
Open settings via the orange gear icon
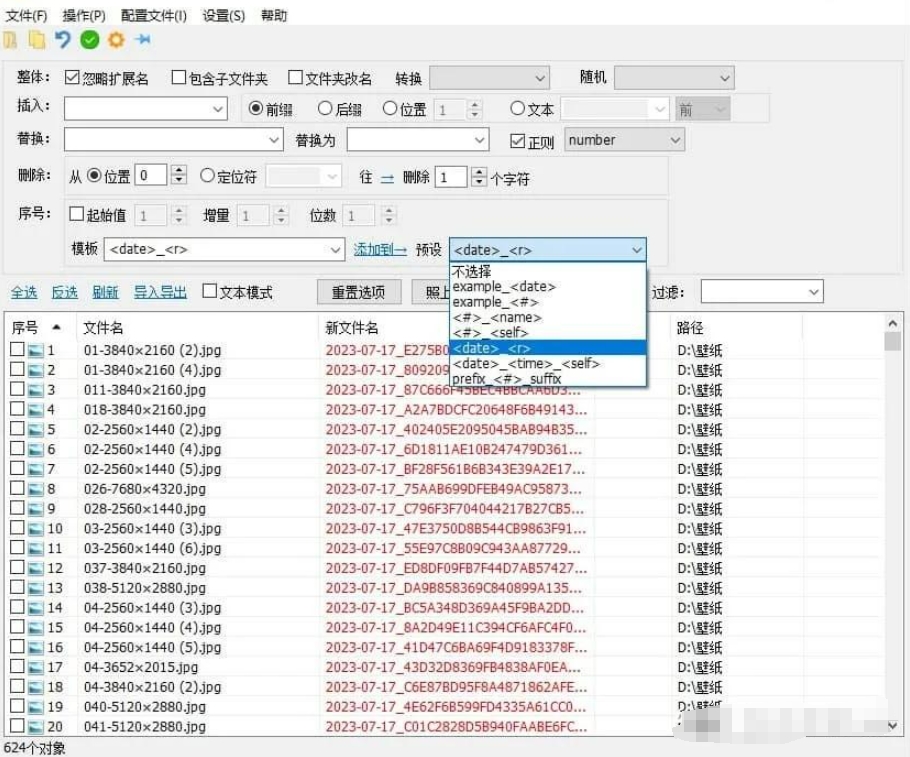tap(117, 39)
